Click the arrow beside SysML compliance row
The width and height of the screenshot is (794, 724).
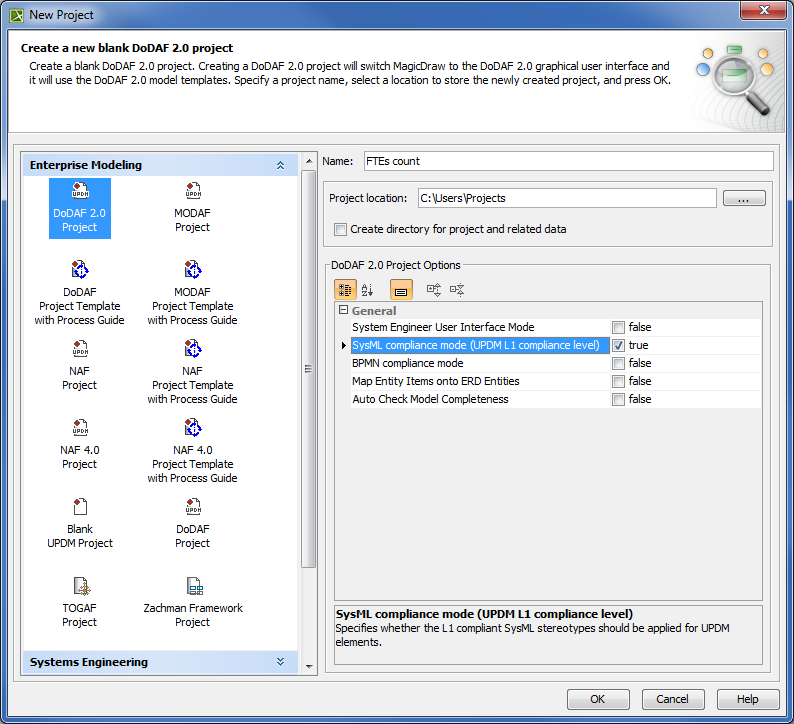[344, 345]
